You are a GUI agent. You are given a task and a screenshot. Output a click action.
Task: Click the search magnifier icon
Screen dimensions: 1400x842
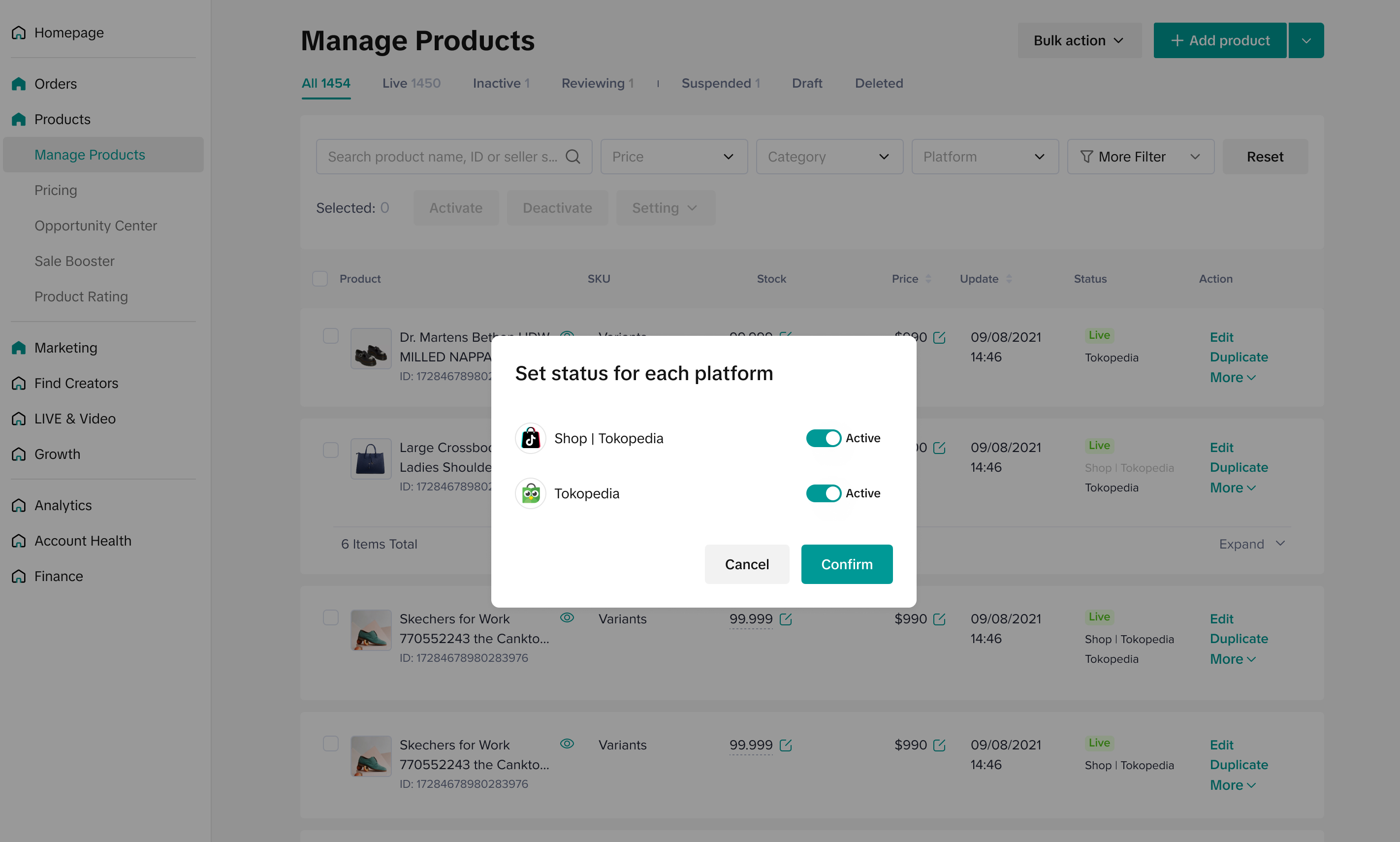click(573, 157)
